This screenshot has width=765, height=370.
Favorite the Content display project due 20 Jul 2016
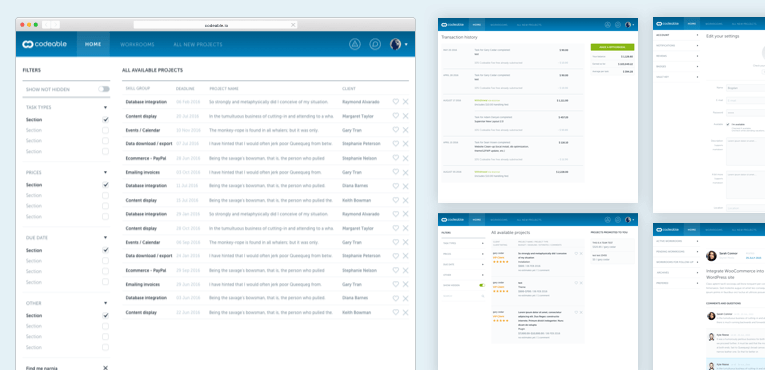pos(396,116)
